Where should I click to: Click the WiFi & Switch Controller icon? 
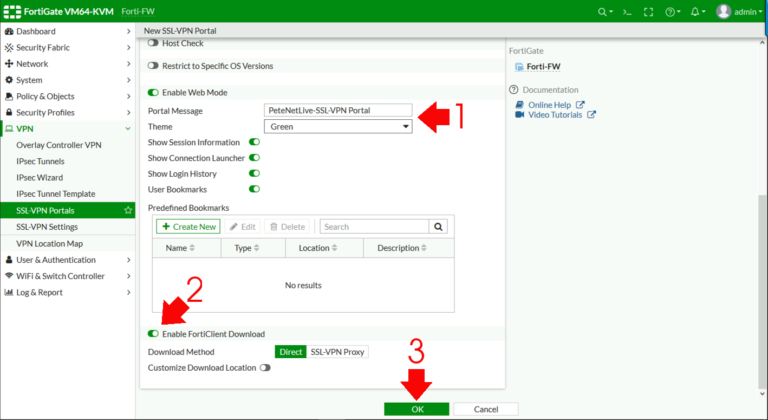9,276
